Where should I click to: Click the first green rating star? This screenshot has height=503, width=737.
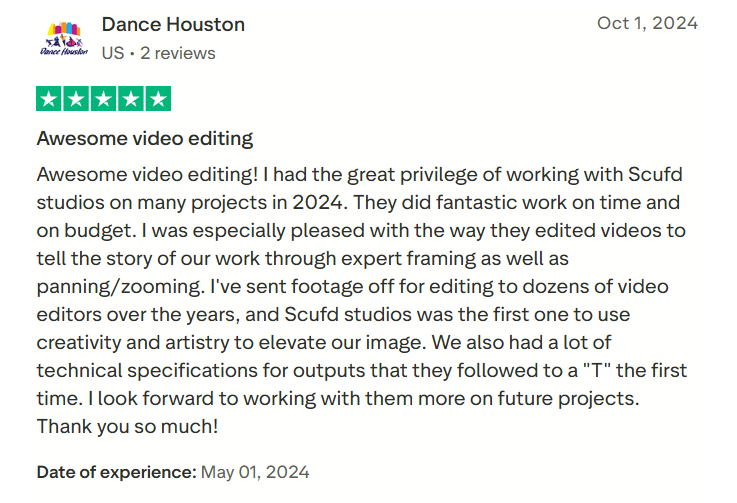click(x=49, y=99)
